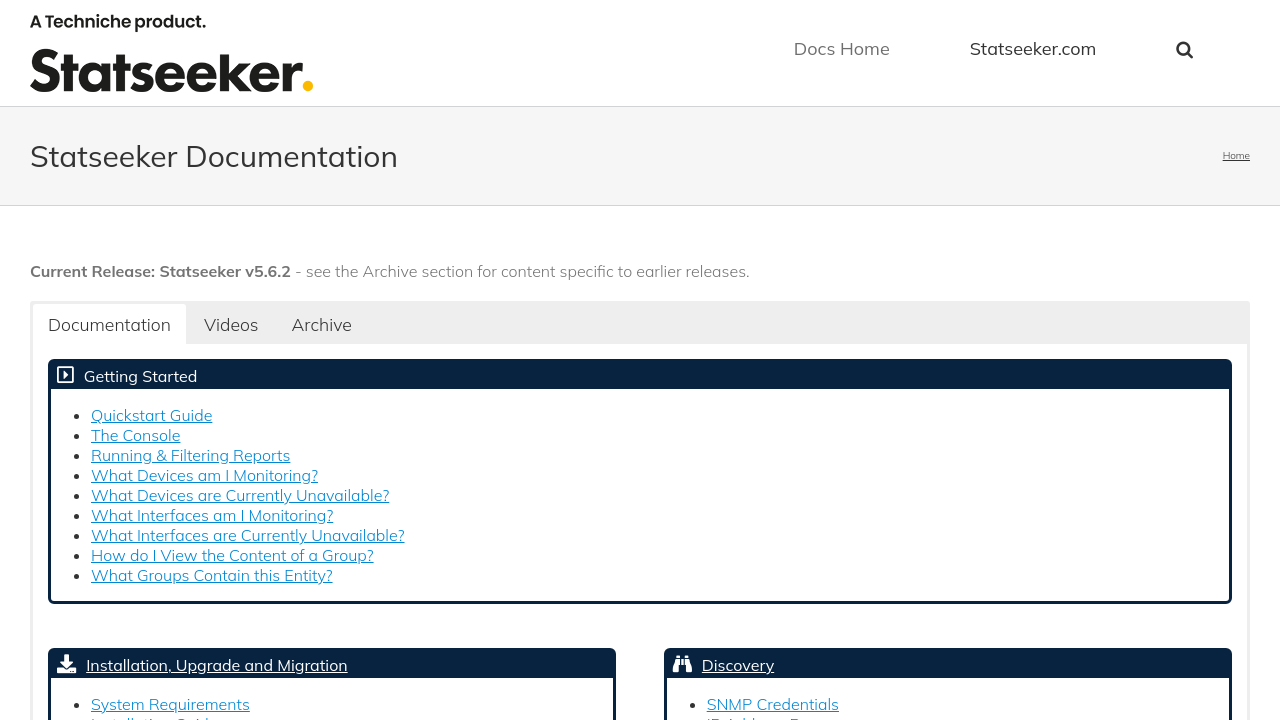
Task: Open How do I View the Content of a Group?
Action: point(232,555)
